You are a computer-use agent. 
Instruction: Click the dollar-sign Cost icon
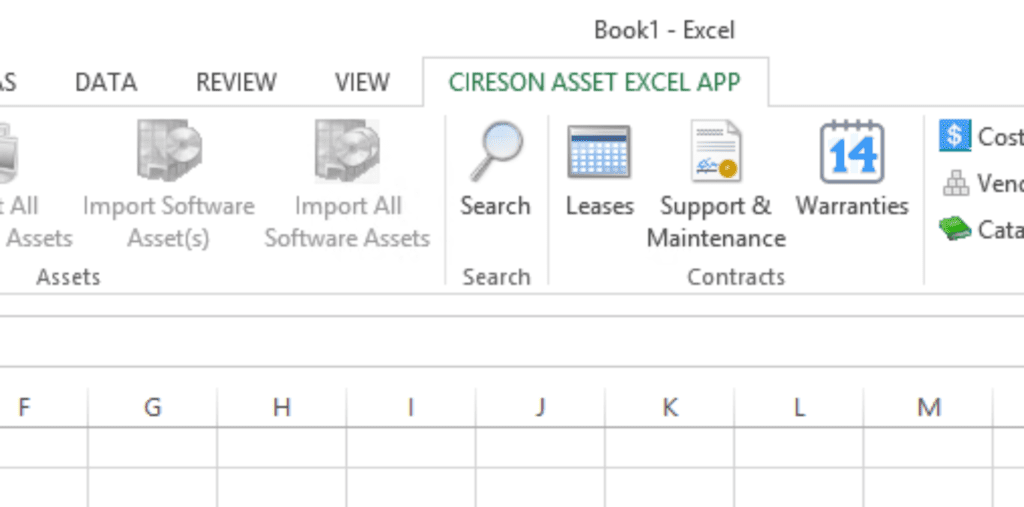[x=955, y=136]
